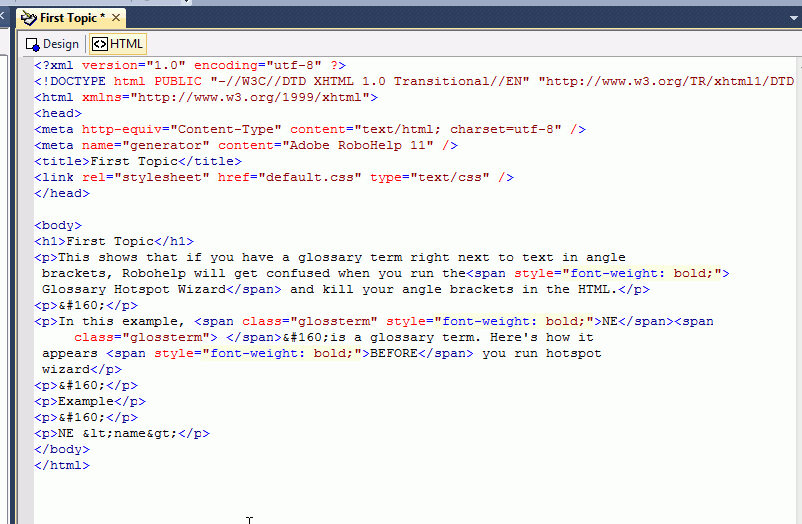Screen dimensions: 802x524
Task: Click the 'This shows that if you have' line
Action: [x=330, y=257]
